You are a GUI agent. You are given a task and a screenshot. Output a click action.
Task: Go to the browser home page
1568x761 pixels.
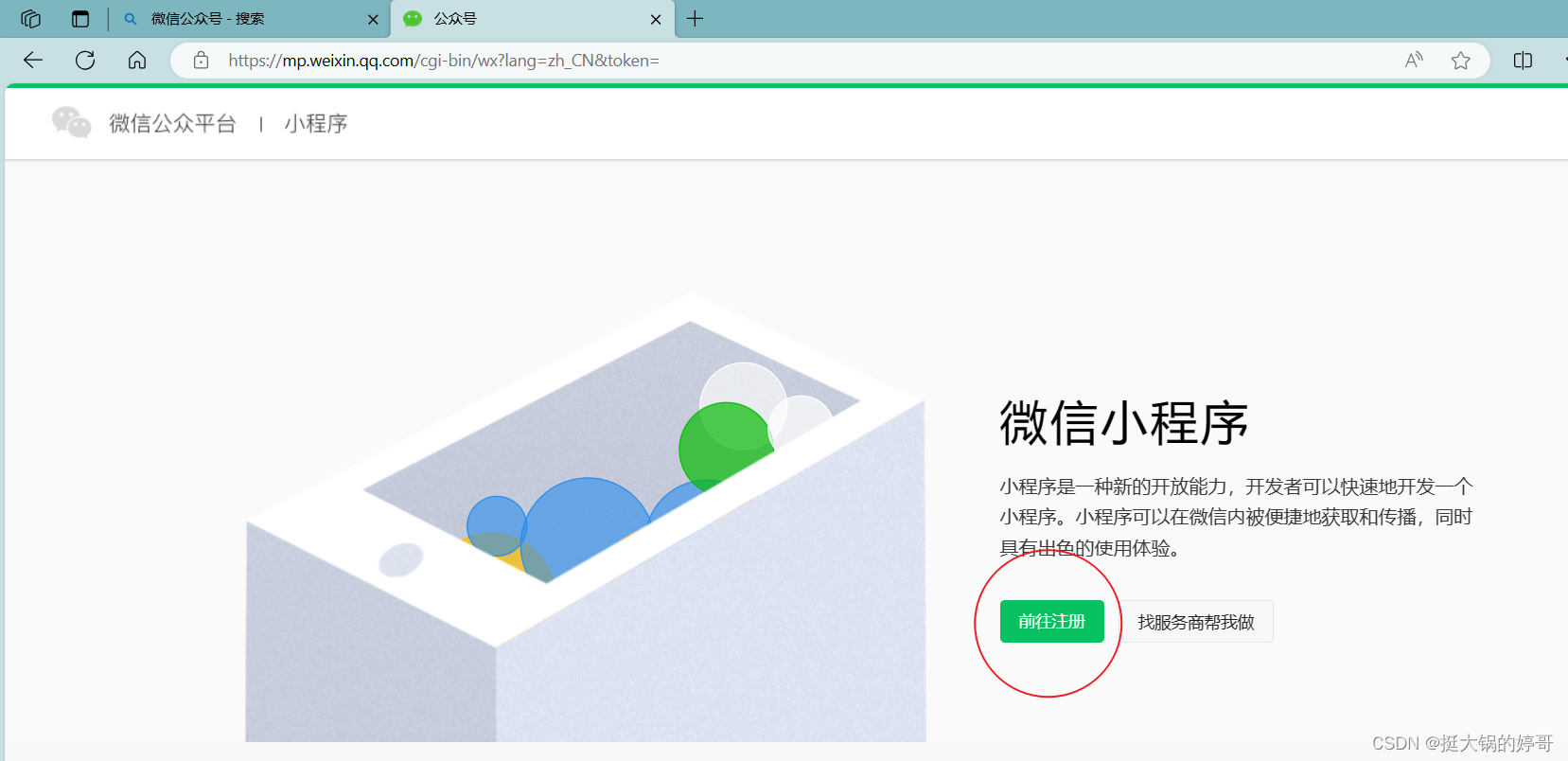pyautogui.click(x=137, y=61)
